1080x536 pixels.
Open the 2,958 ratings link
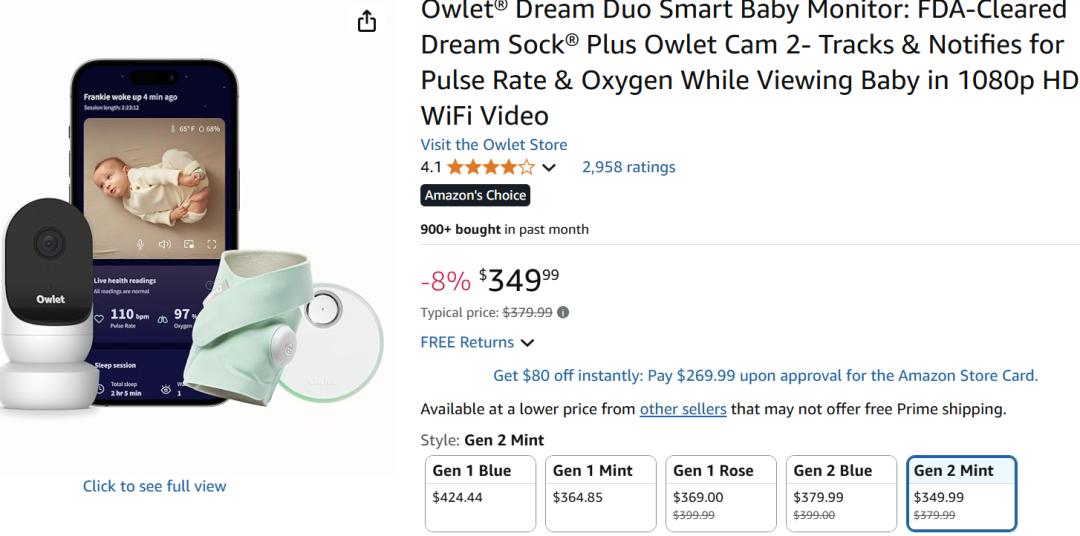[628, 167]
